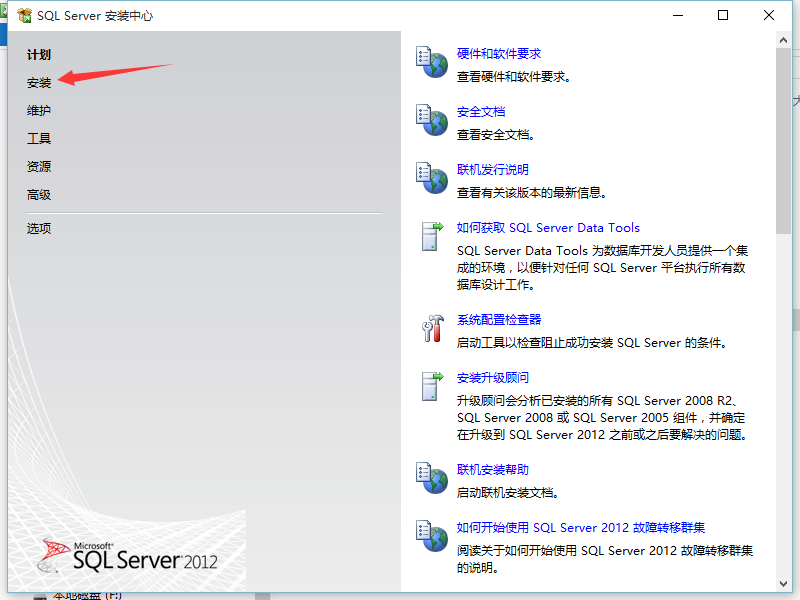Screen dimensions: 800x600
Task: Maximize the SQL Server 安装中心 window
Action: point(723,15)
